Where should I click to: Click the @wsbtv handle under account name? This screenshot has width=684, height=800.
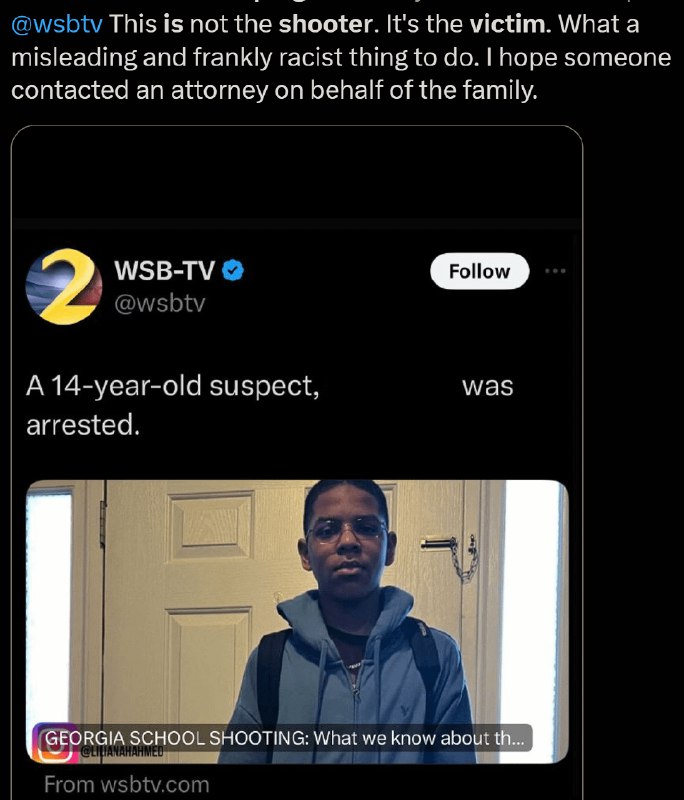coord(160,303)
